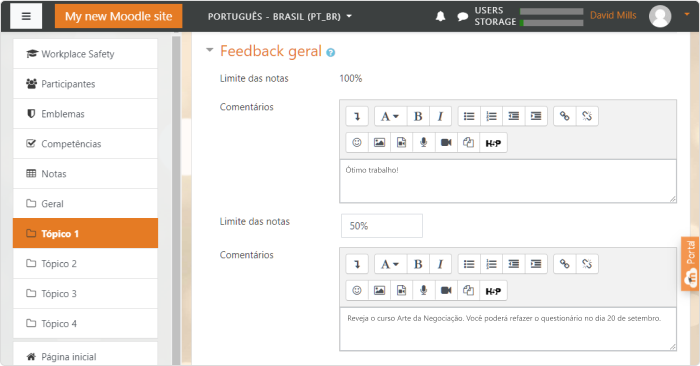Click the David Mills user name link

[x=613, y=15]
